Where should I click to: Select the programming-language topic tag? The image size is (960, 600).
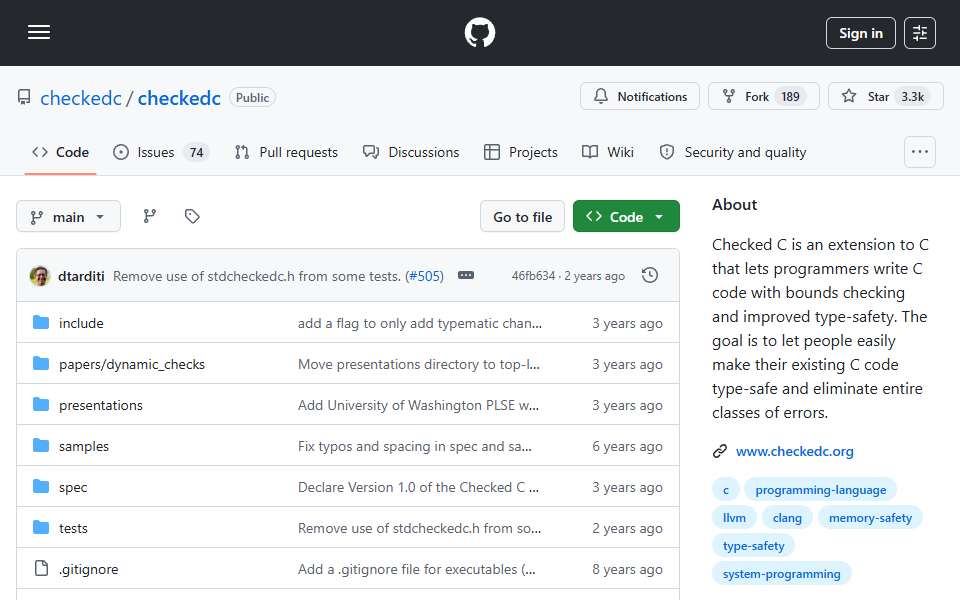coord(820,490)
